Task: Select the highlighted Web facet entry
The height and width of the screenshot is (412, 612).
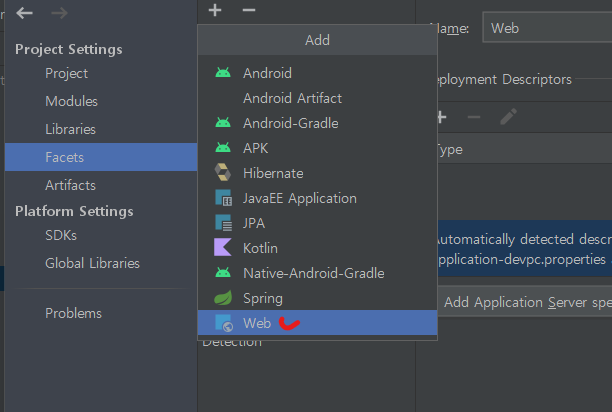Action: 317,323
